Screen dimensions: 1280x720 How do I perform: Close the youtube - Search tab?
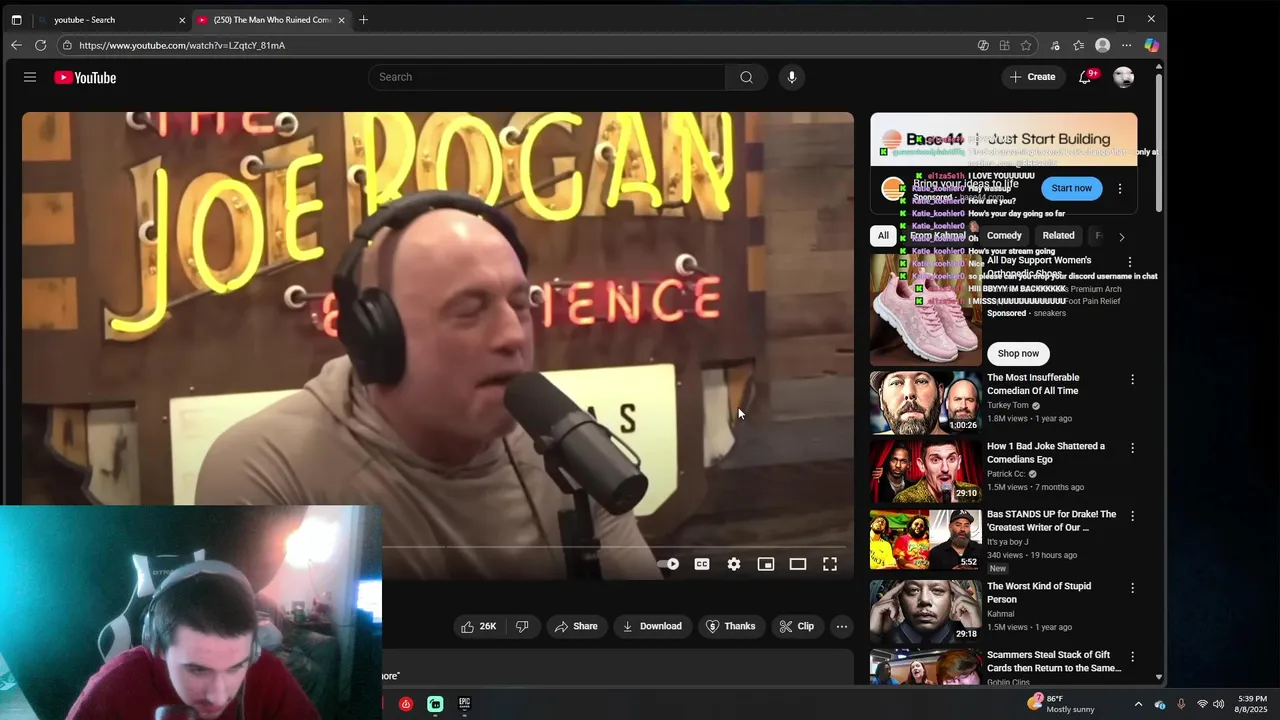(182, 20)
